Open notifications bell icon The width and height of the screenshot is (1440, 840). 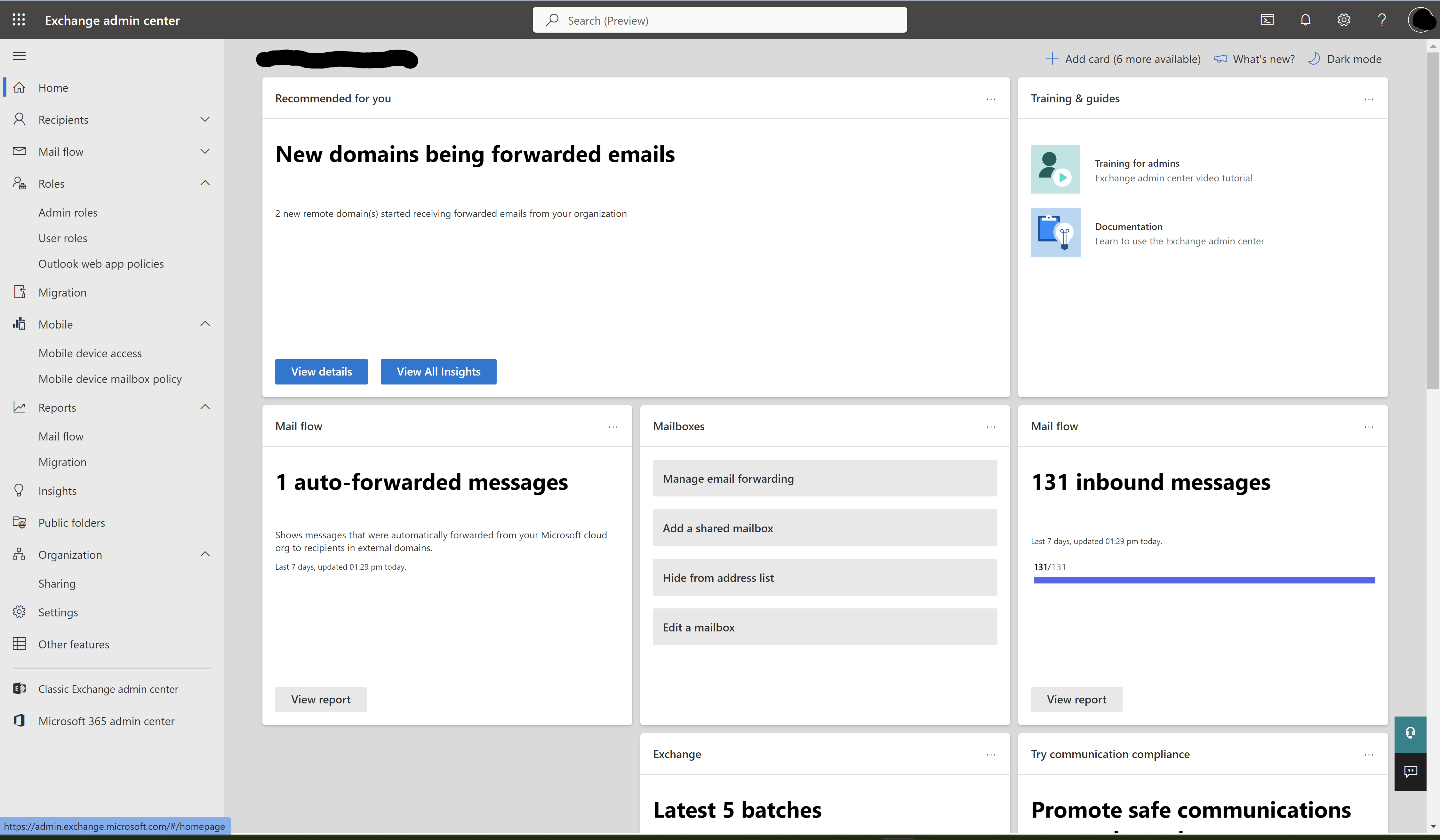[x=1305, y=20]
